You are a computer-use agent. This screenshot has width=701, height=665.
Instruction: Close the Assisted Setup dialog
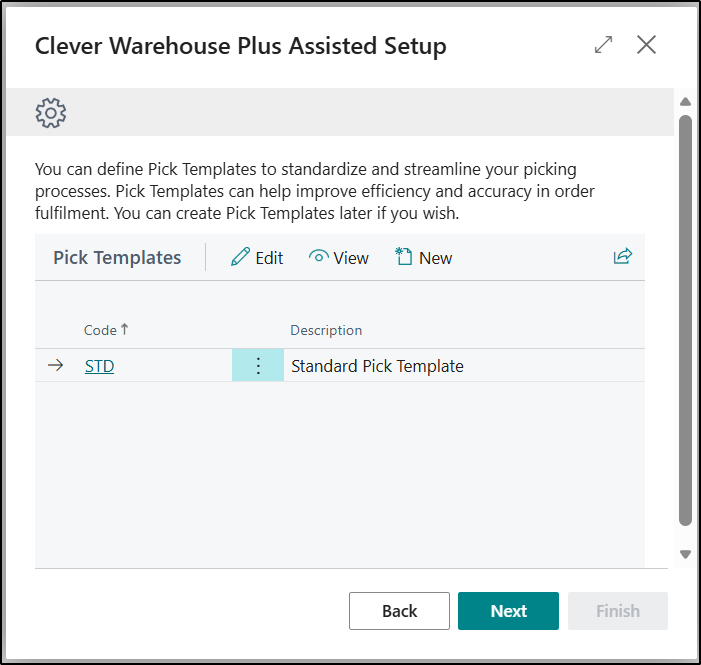(647, 45)
